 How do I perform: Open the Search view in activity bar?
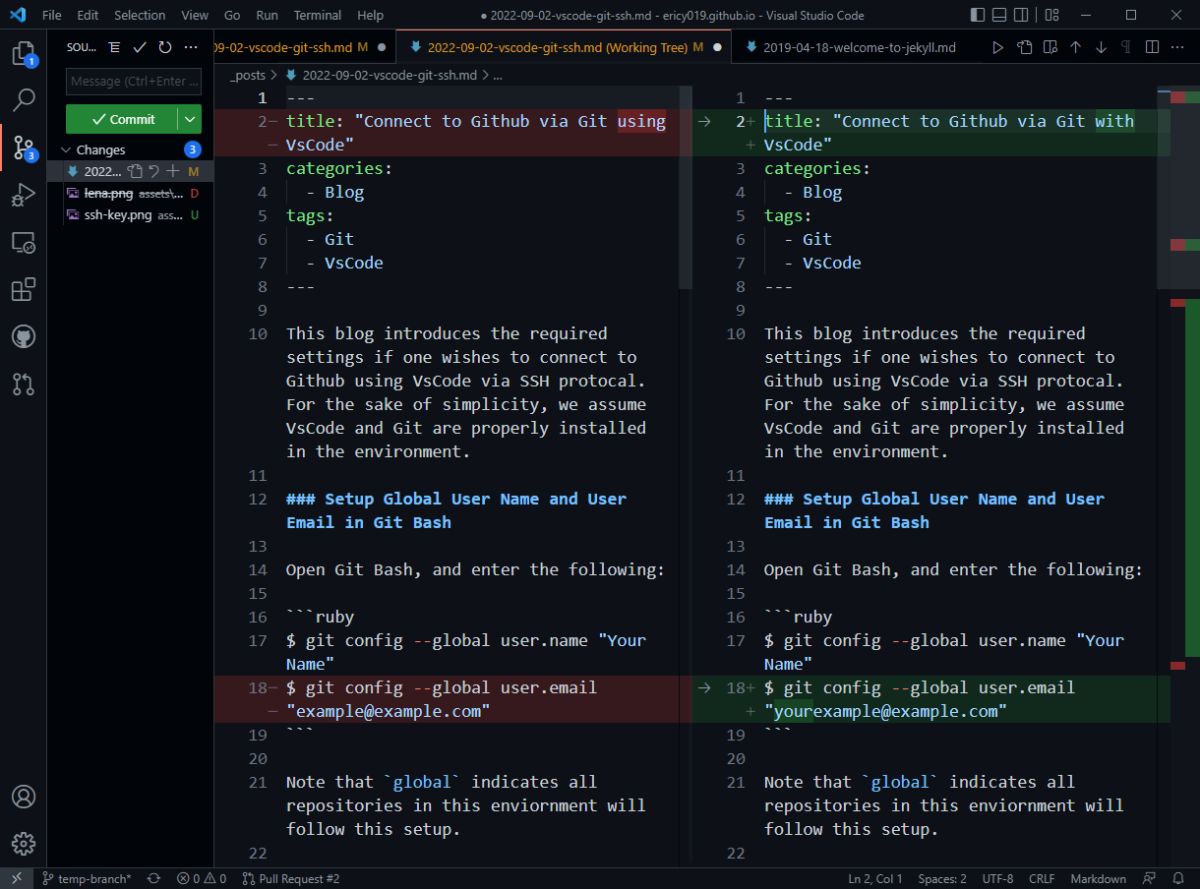[23, 100]
